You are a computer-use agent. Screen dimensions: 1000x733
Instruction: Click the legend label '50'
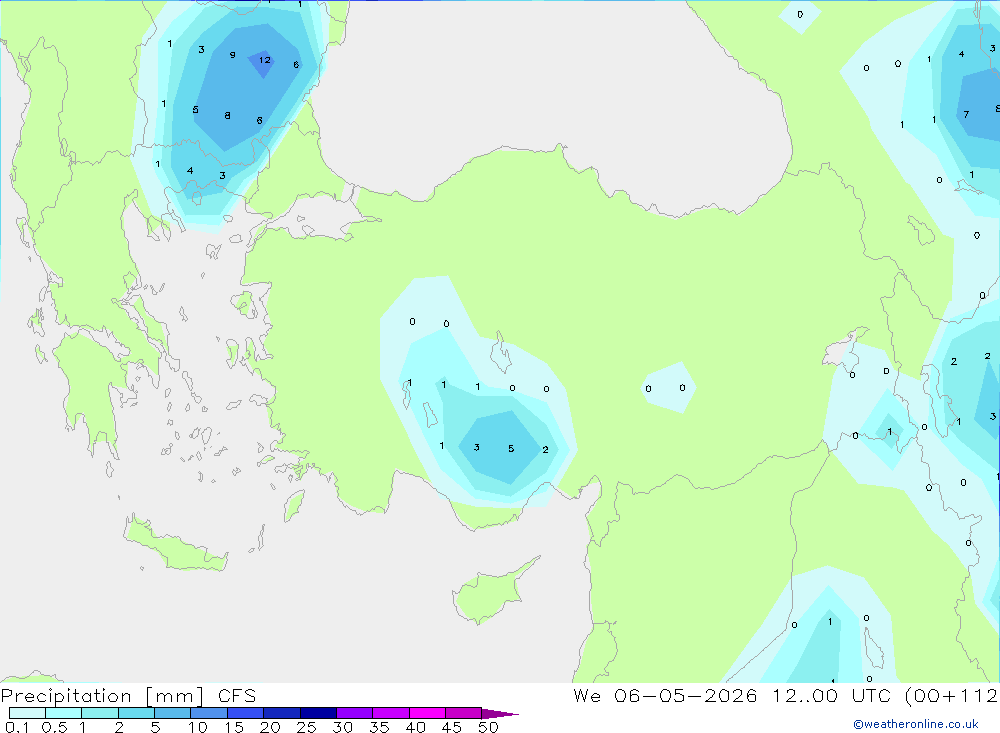click(488, 727)
